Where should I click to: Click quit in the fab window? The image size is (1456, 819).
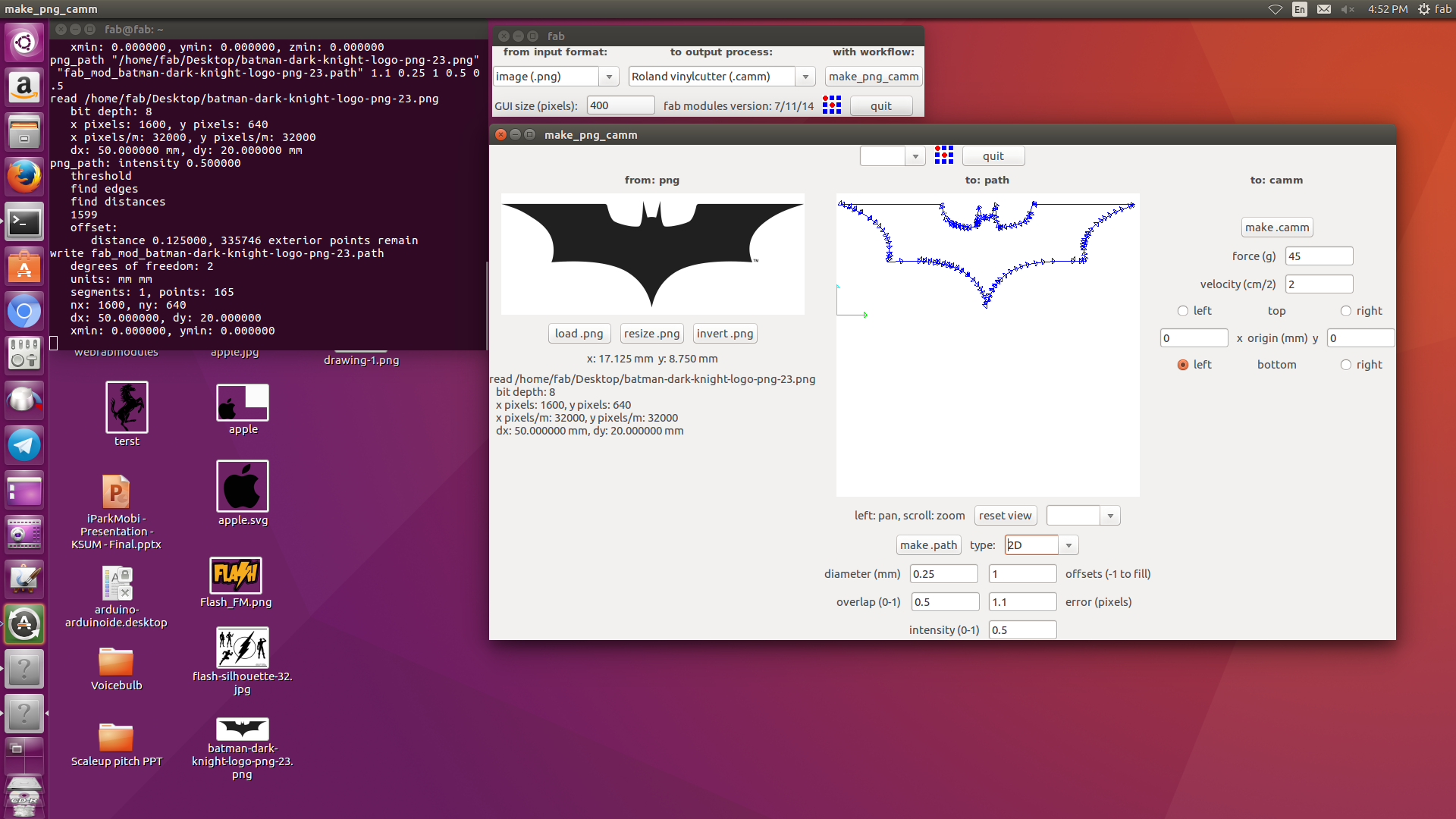(881, 106)
